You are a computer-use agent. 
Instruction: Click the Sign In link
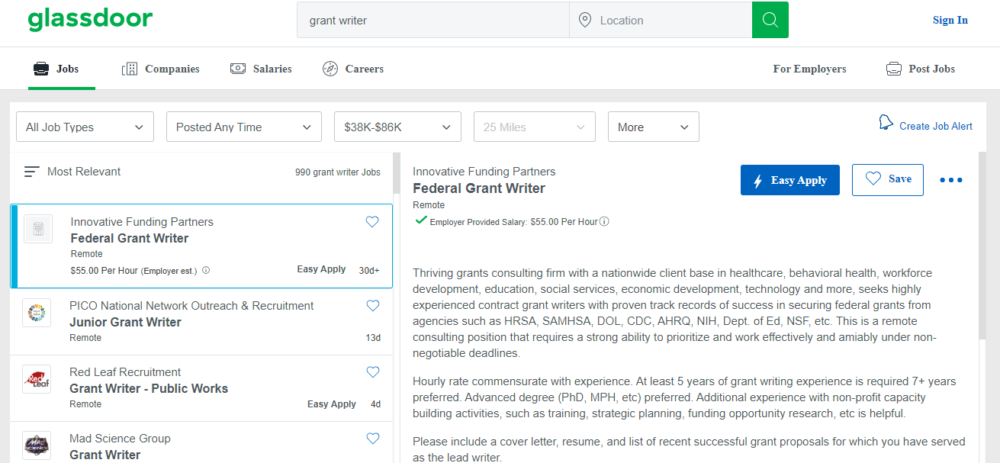(x=950, y=20)
